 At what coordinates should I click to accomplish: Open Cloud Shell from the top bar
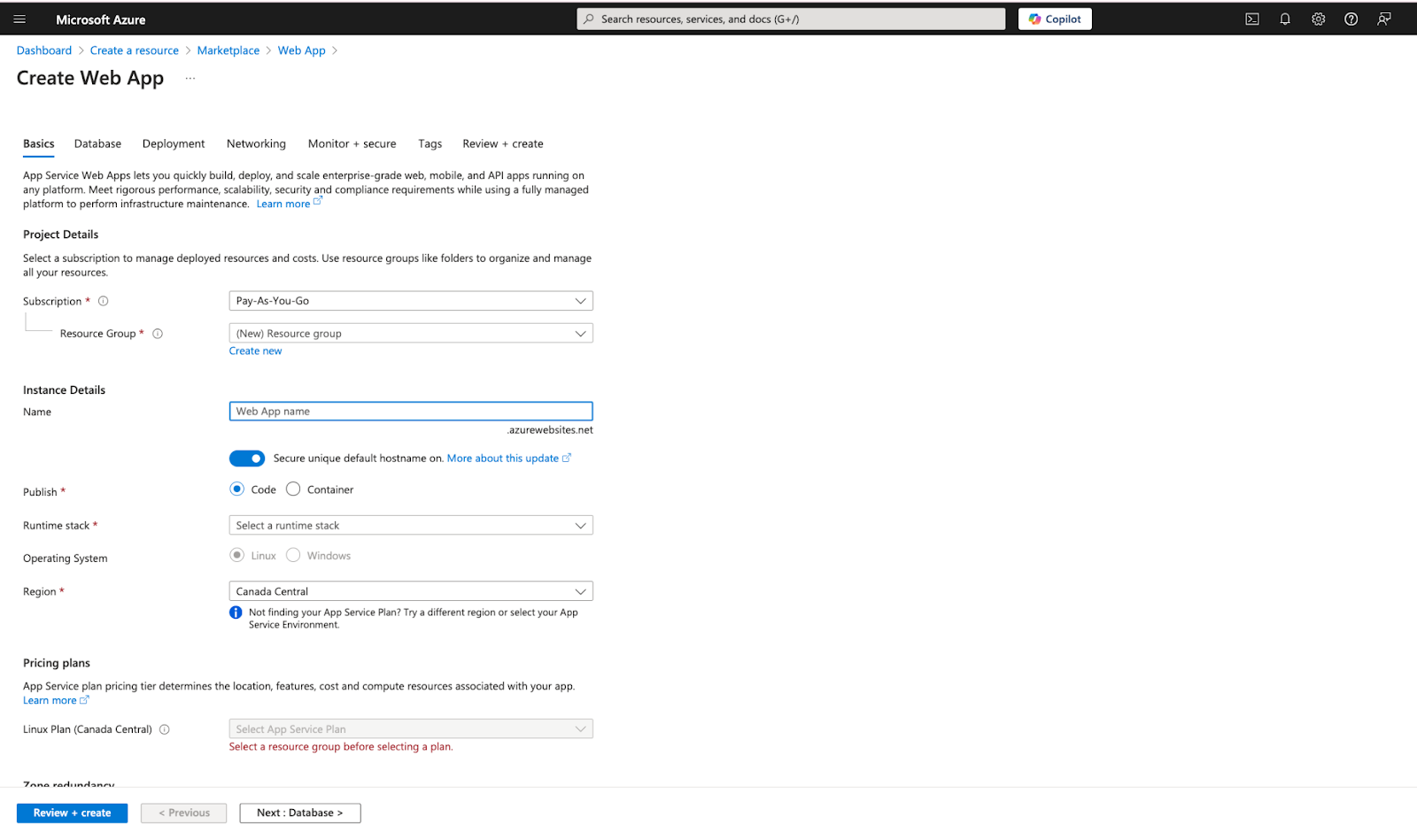tap(1252, 19)
